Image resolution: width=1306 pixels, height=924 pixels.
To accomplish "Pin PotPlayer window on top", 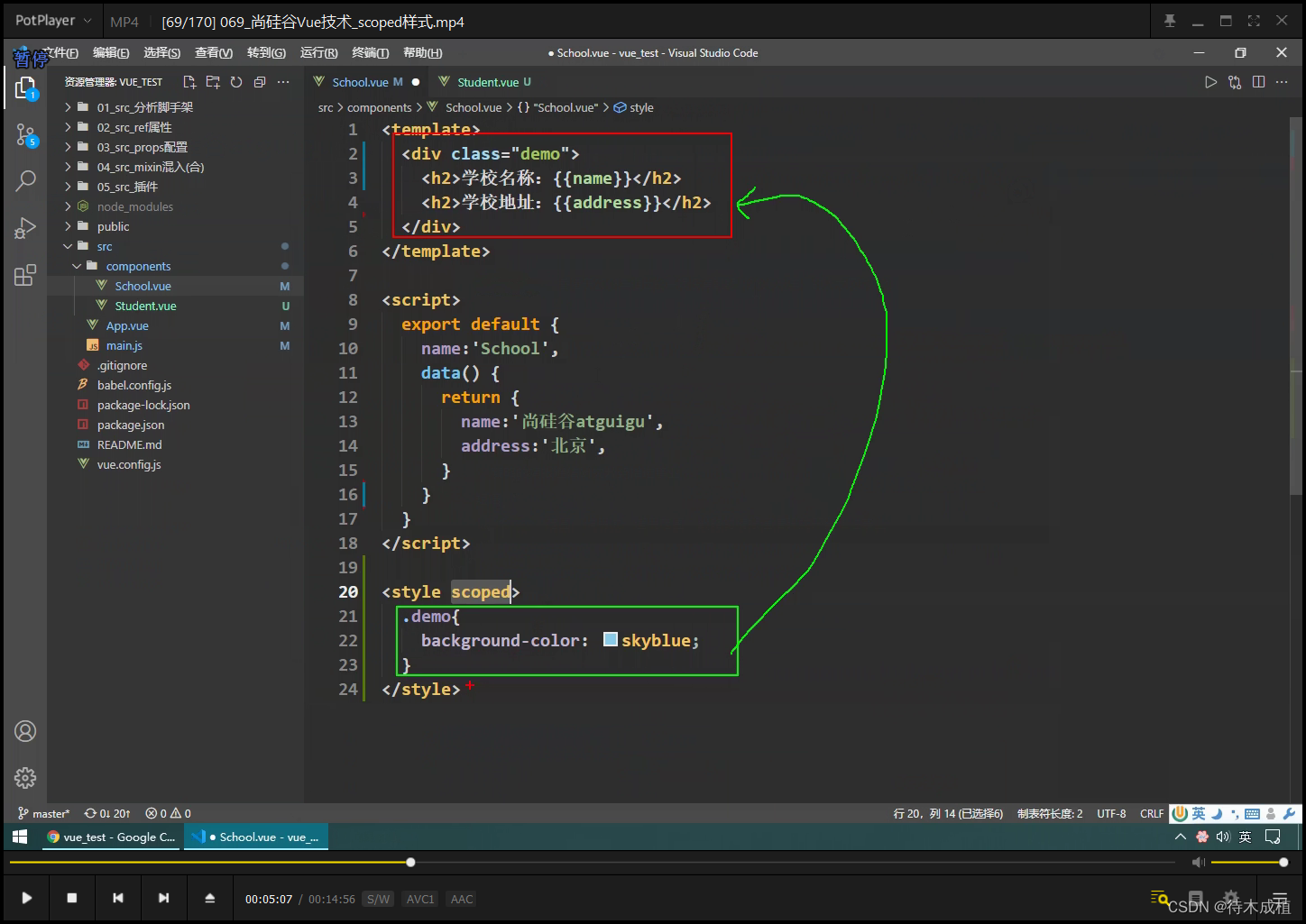I will (1170, 21).
